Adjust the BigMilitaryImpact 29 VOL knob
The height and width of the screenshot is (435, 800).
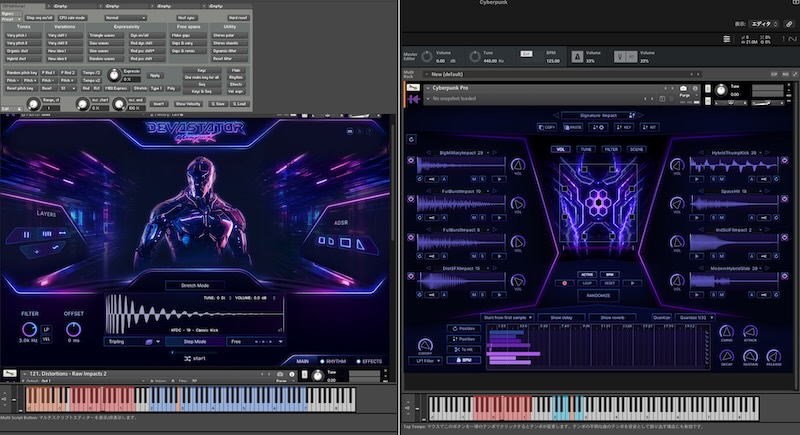(x=518, y=165)
